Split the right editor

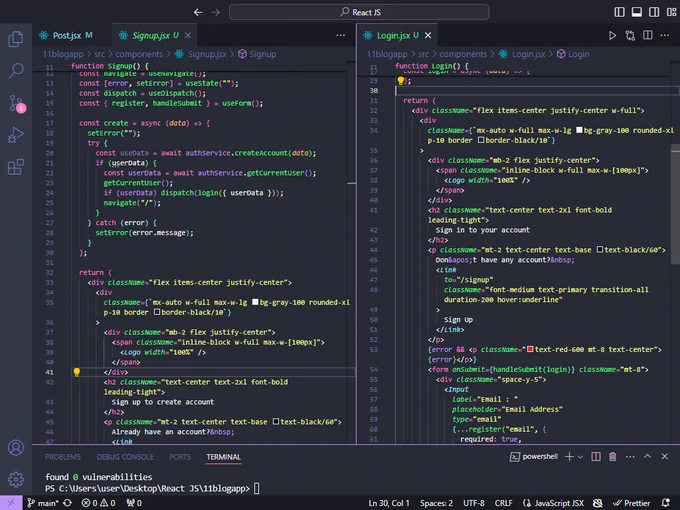pyautogui.click(x=647, y=35)
